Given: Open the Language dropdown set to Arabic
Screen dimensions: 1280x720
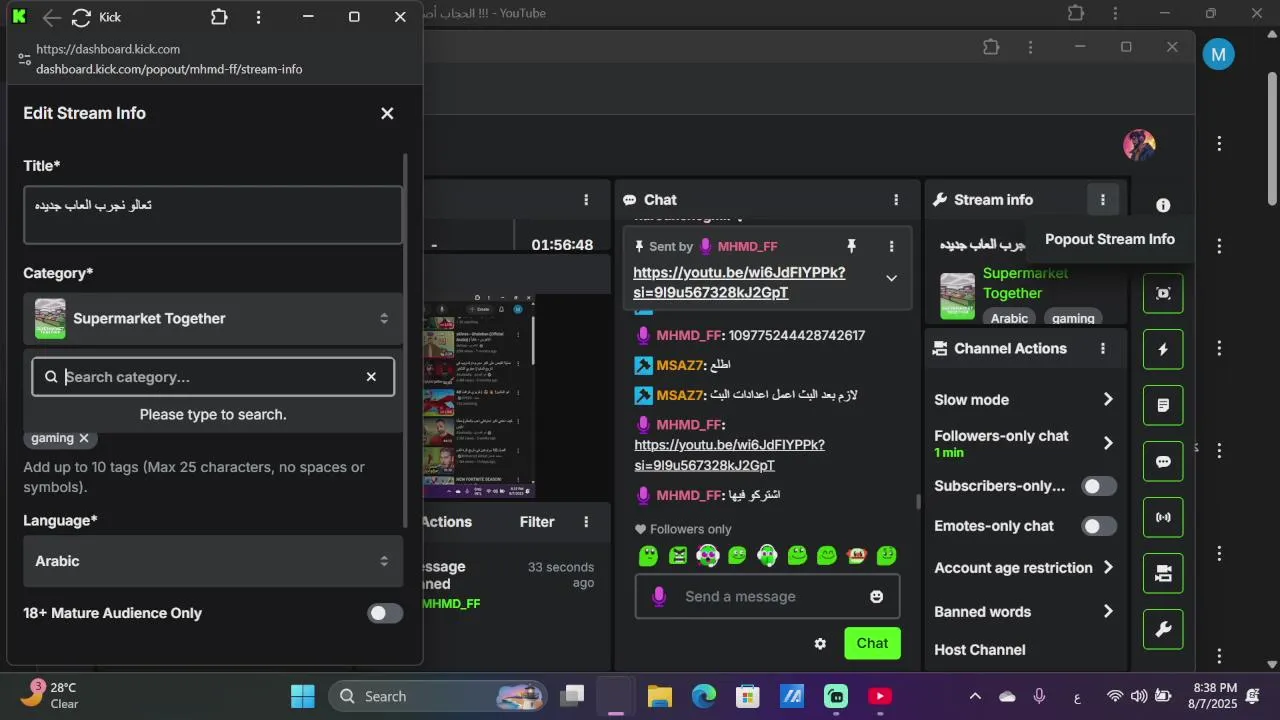Looking at the screenshot, I should pos(213,561).
